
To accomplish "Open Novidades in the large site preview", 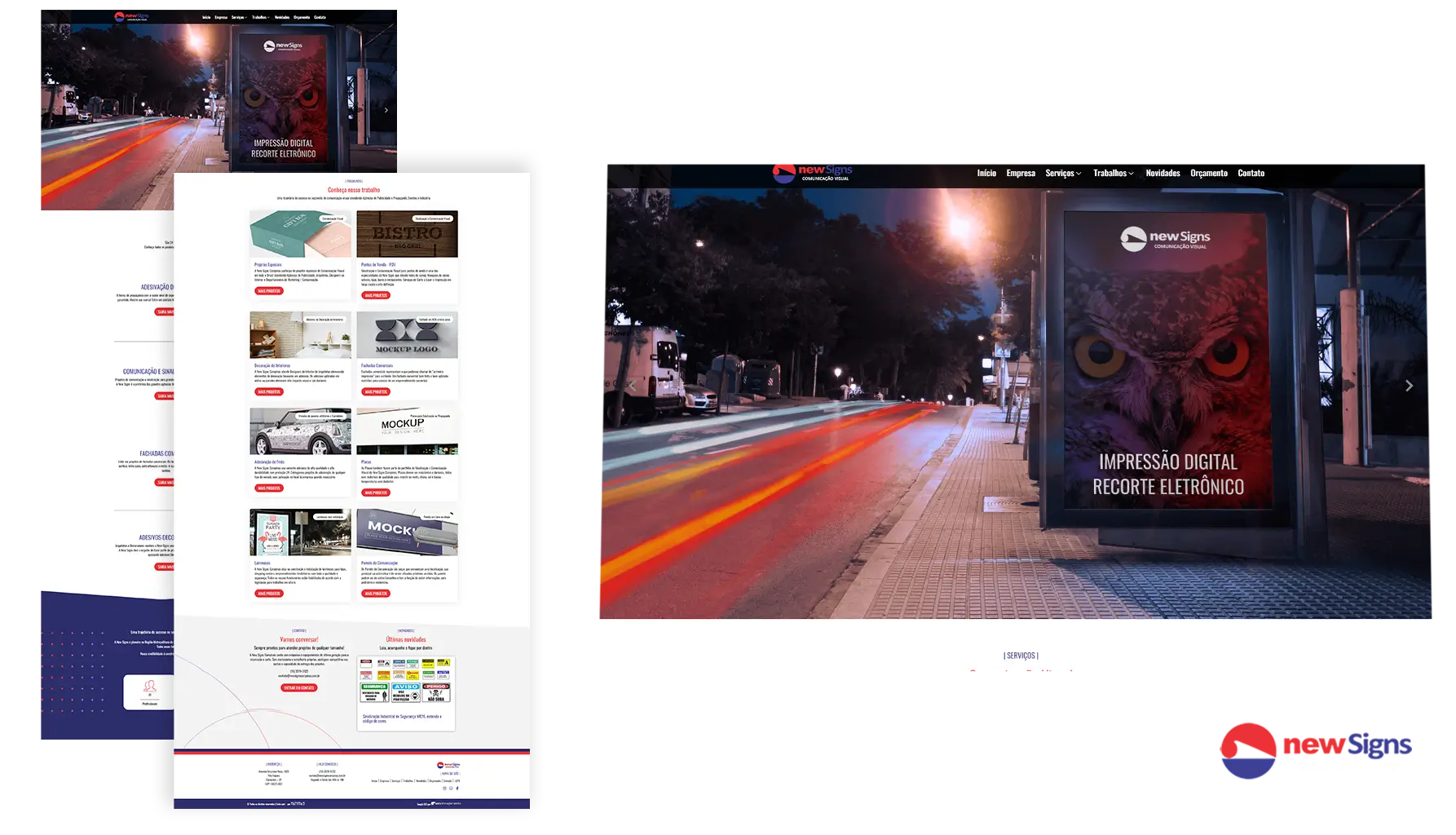I will [x=1163, y=173].
